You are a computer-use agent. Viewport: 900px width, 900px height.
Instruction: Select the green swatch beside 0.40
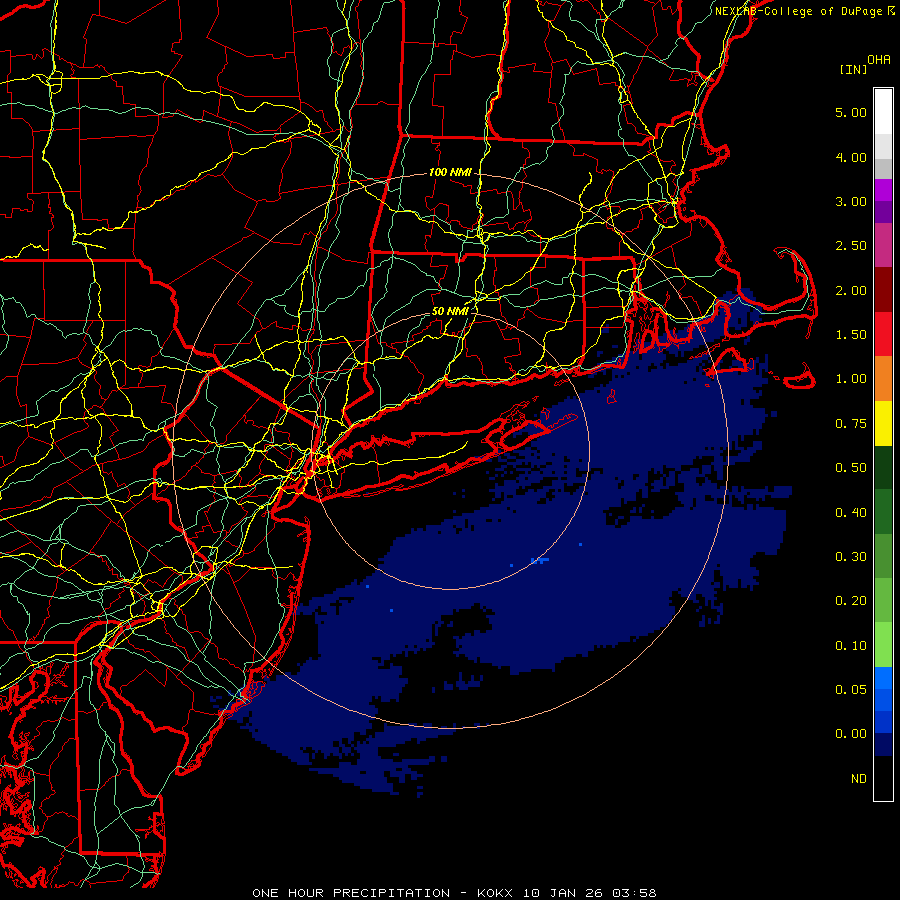[883, 512]
